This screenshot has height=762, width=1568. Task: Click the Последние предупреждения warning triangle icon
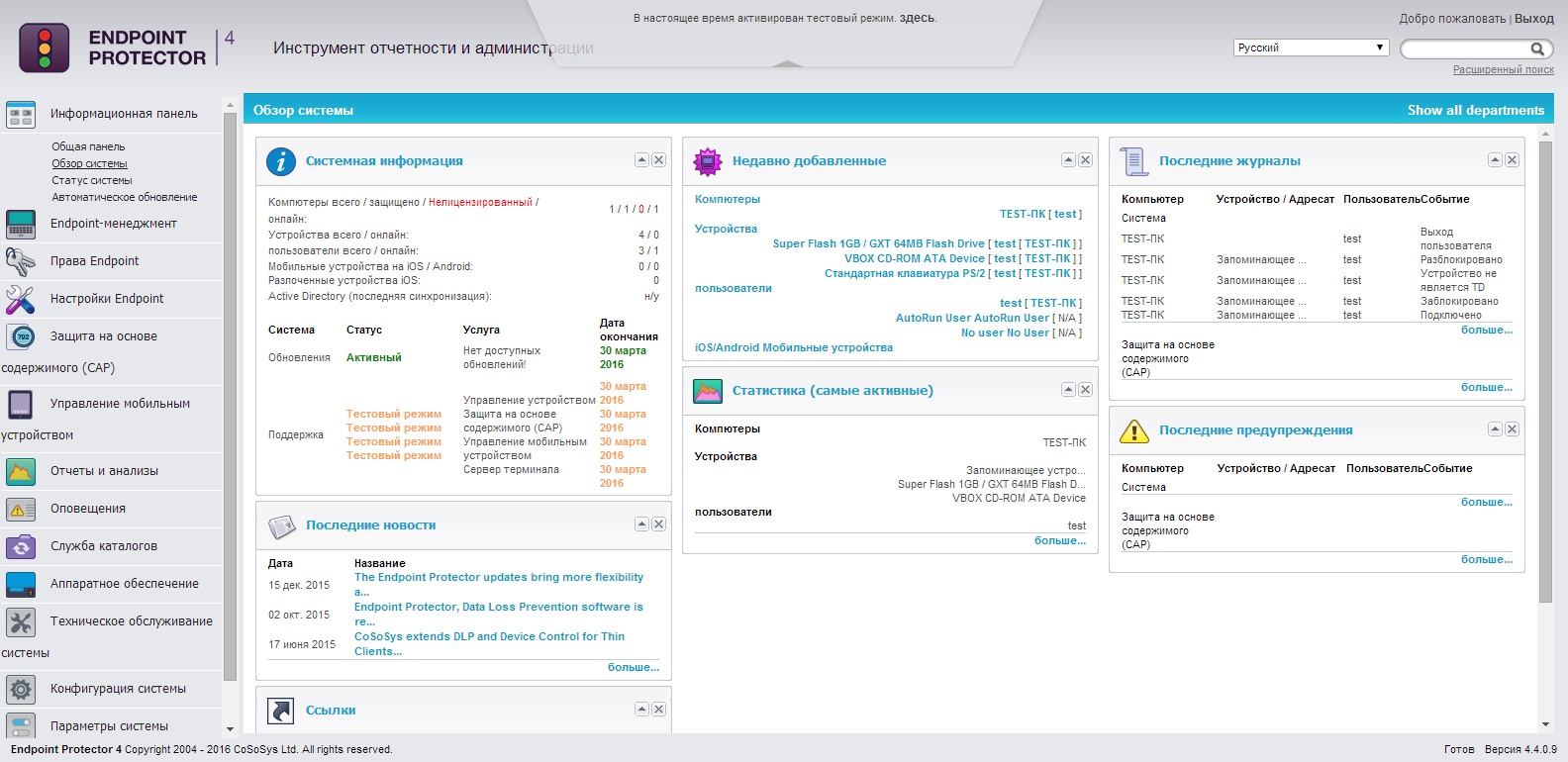[1134, 430]
